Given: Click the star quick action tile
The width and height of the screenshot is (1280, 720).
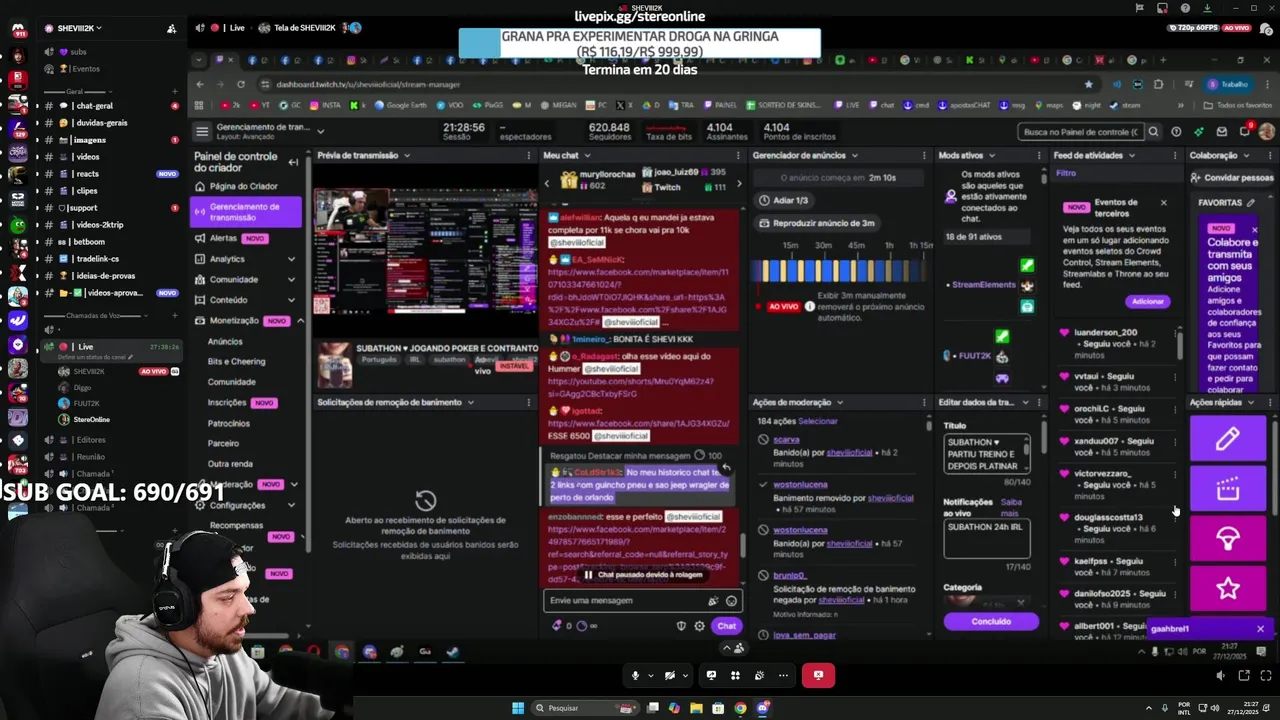Looking at the screenshot, I should (x=1228, y=589).
